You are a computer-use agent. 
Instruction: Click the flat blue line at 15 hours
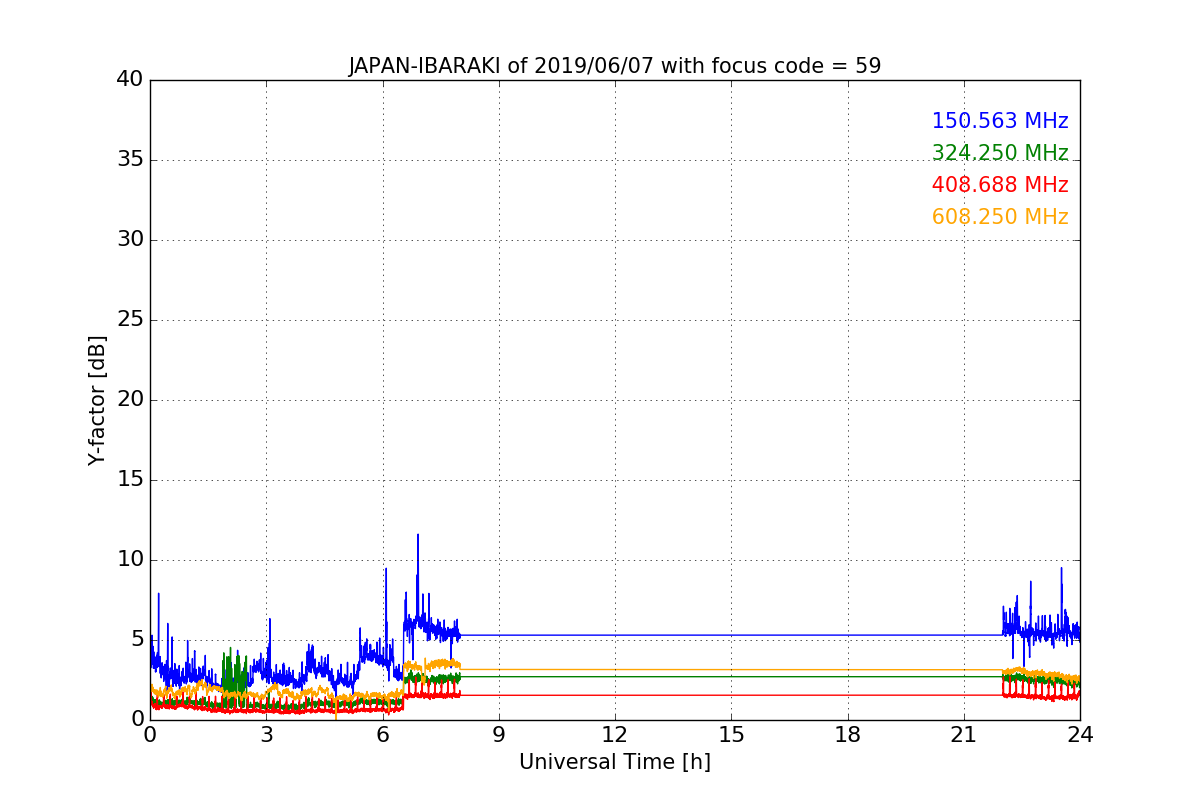click(x=731, y=635)
